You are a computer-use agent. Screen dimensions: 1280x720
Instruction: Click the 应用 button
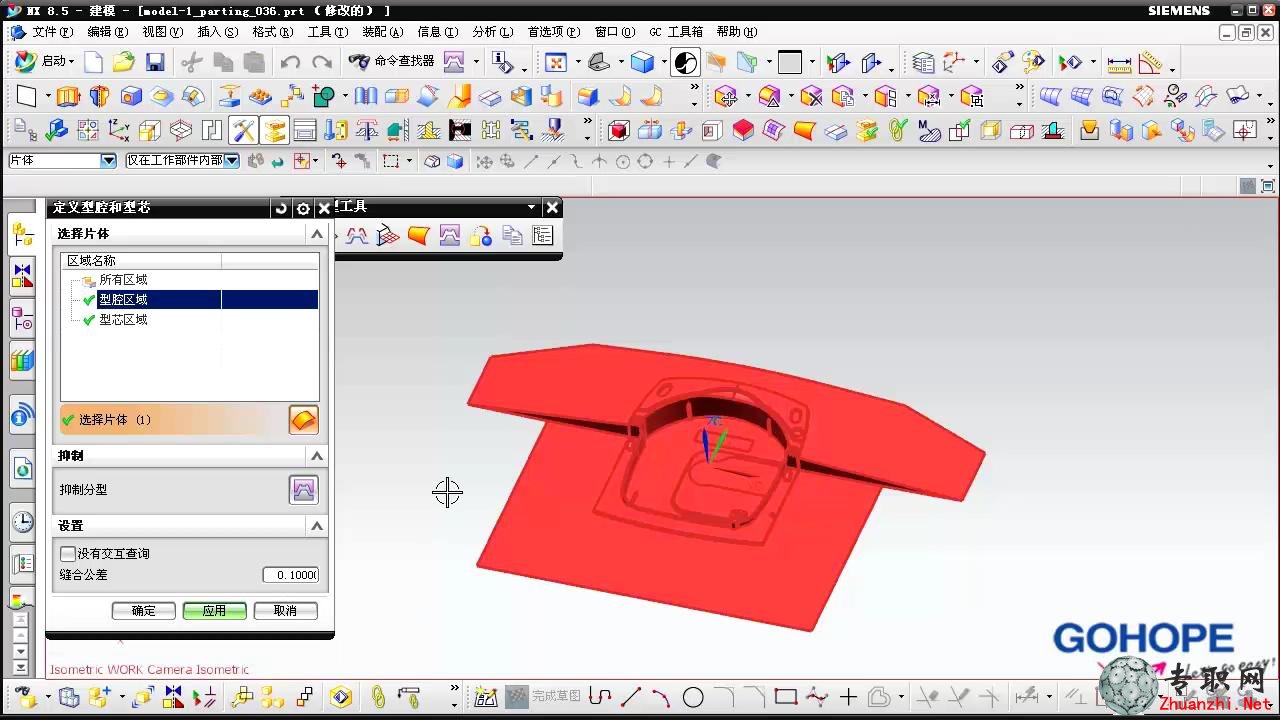[x=215, y=611]
